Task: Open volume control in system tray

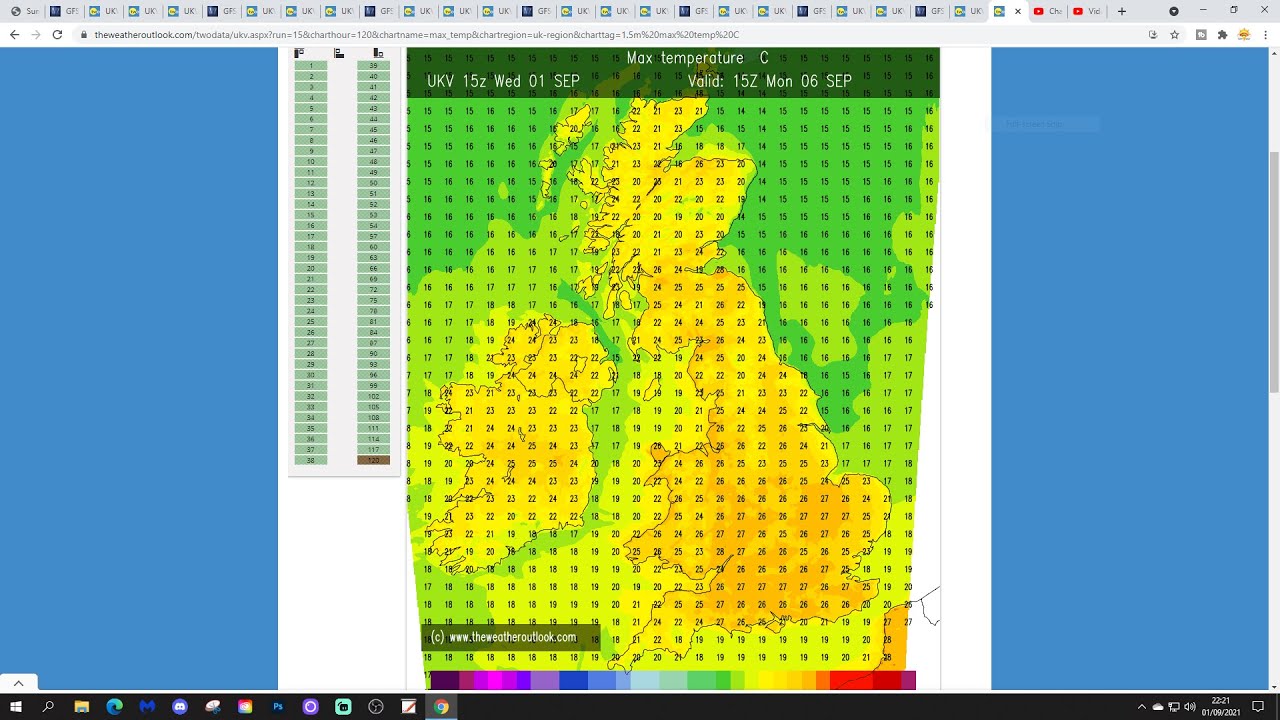Action: (x=1189, y=707)
